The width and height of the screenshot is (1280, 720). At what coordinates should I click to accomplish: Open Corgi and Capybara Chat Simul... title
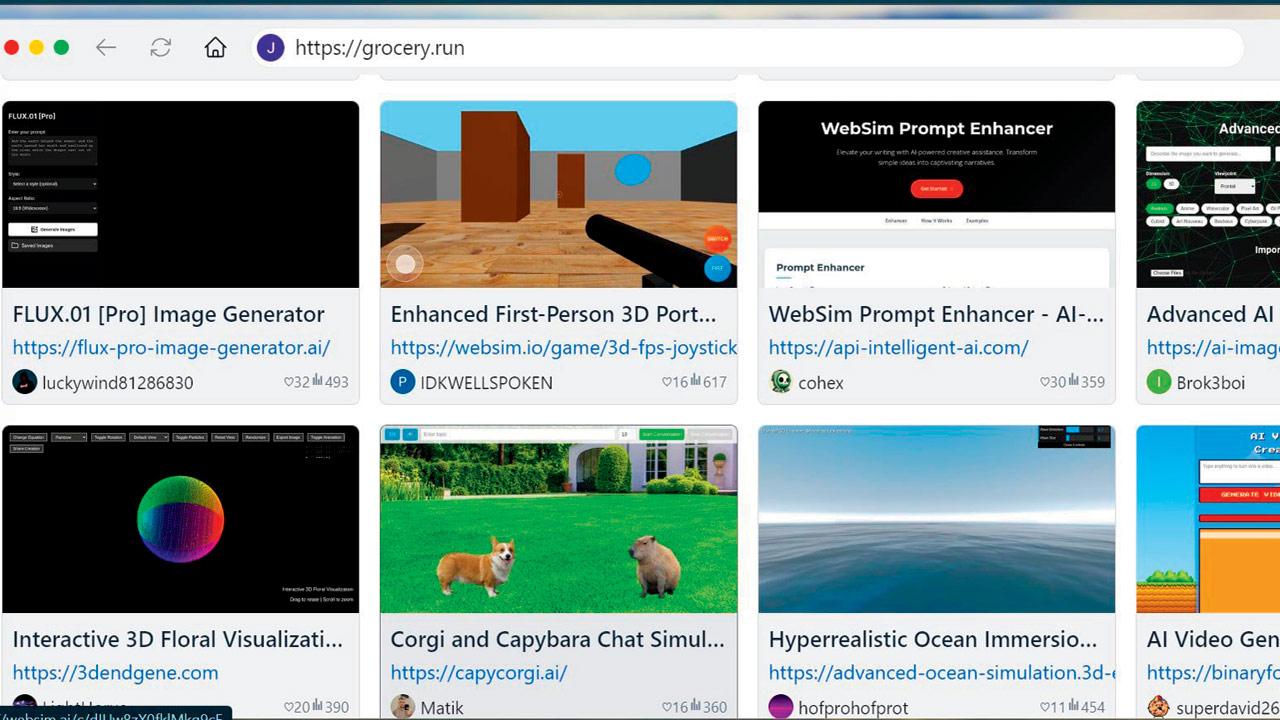pos(557,639)
